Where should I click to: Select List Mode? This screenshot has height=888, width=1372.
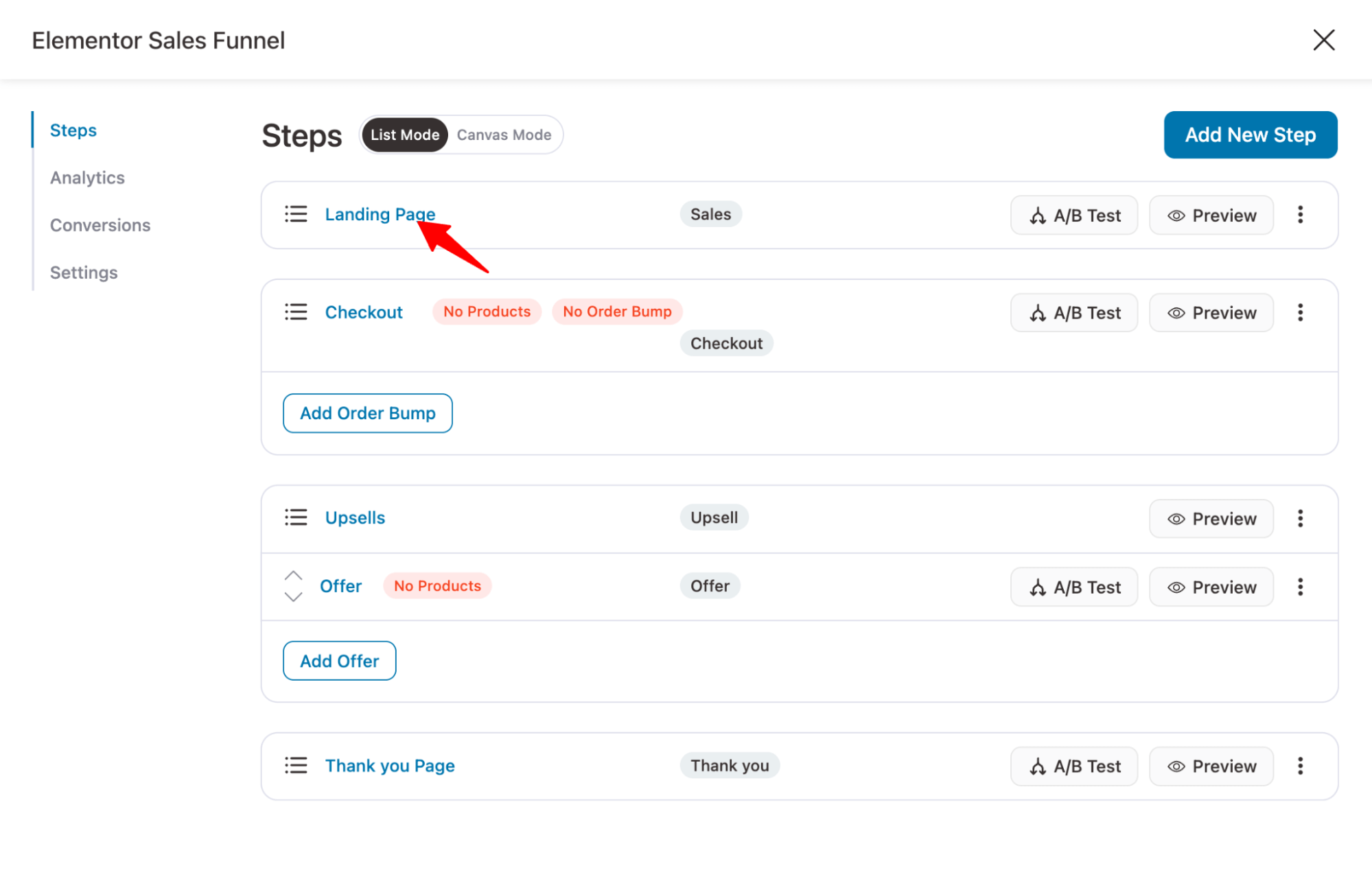point(404,135)
